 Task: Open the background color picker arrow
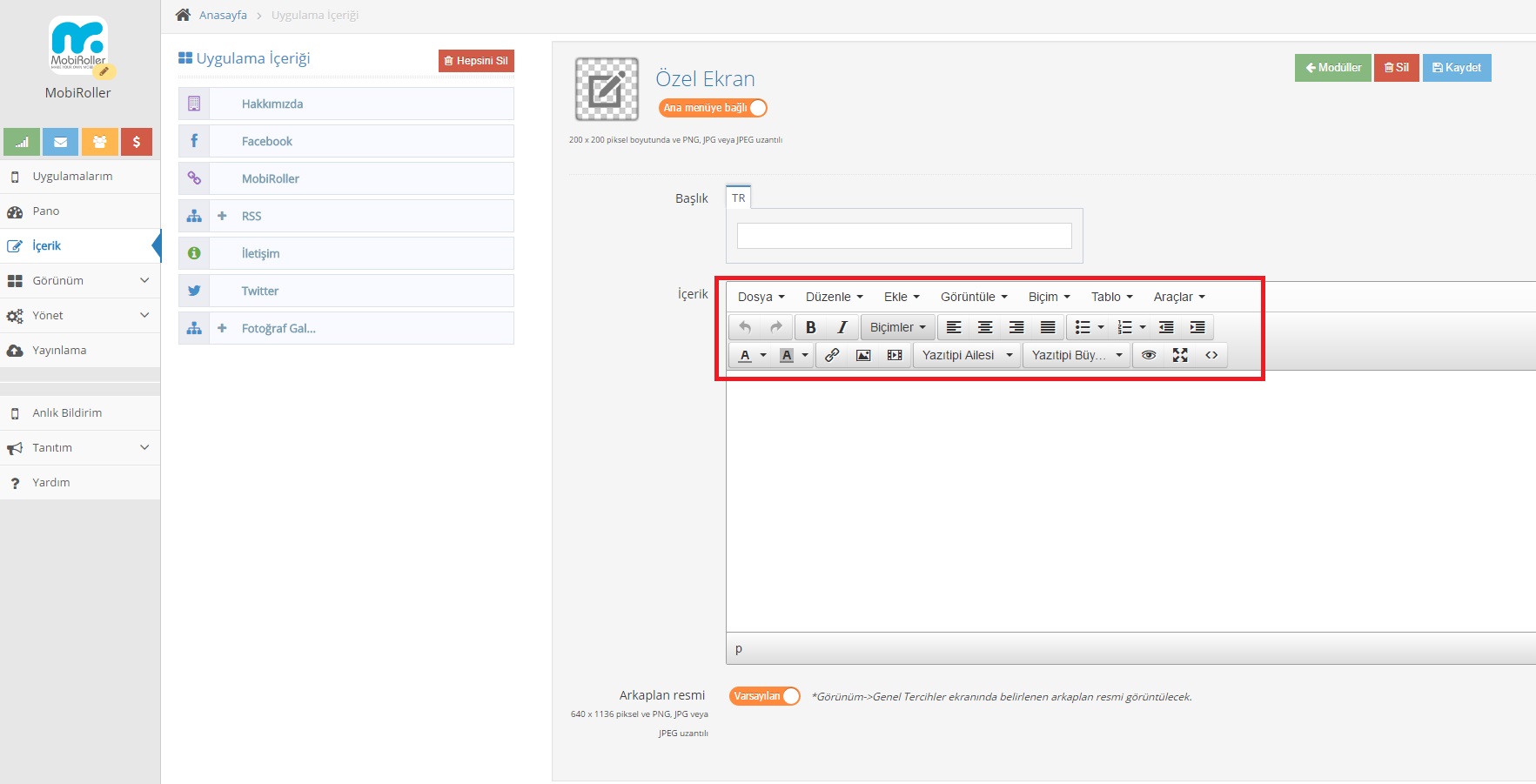pyautogui.click(x=805, y=355)
